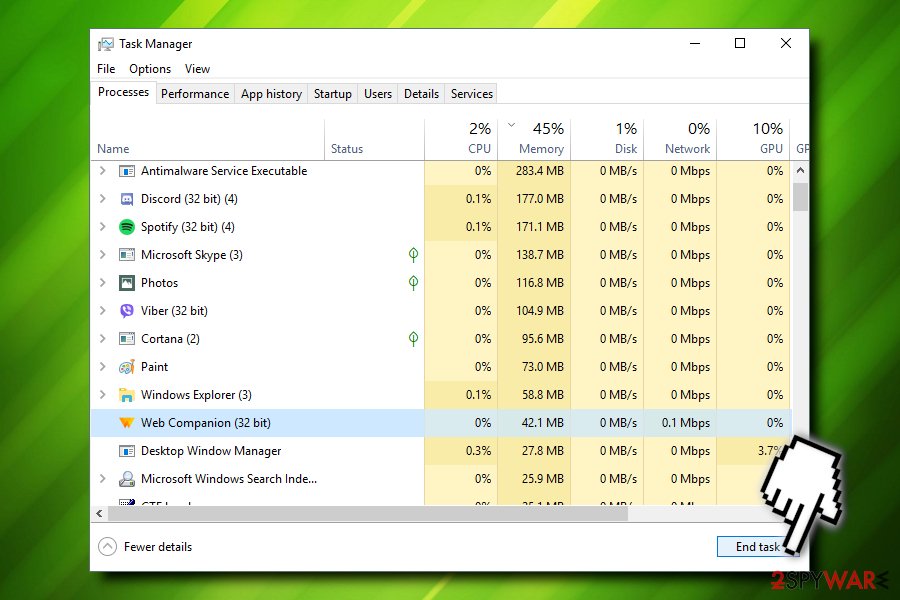Select the Processes tab
This screenshot has height=600, width=900.
point(123,92)
